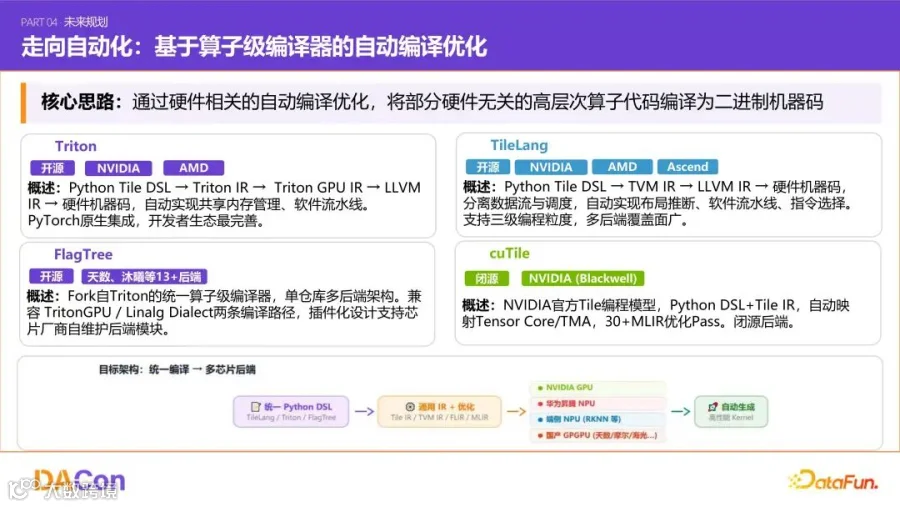The width and height of the screenshot is (900, 507).
Task: Click the 华为昇腾 NPU backend row
Action: tap(598, 404)
